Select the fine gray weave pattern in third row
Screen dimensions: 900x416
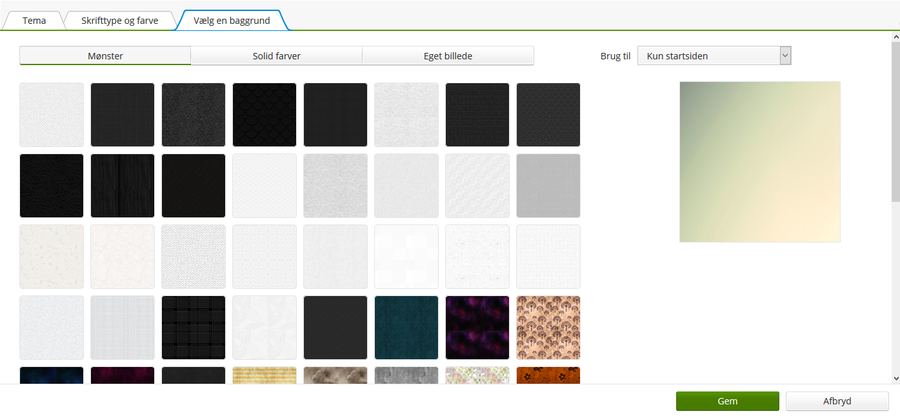click(x=193, y=256)
